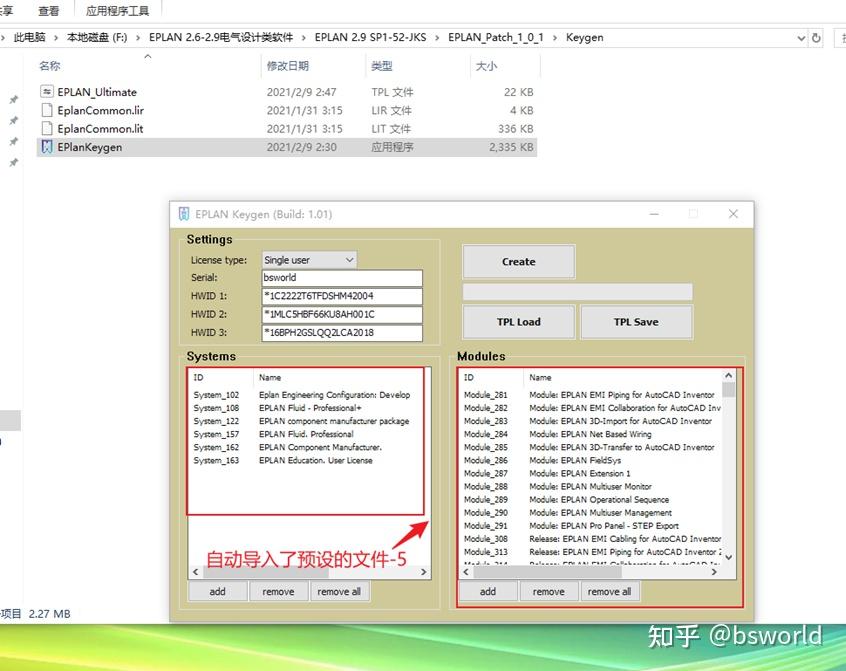
Task: Select Module_291 Pro Panel STEP Export row
Action: pos(591,526)
